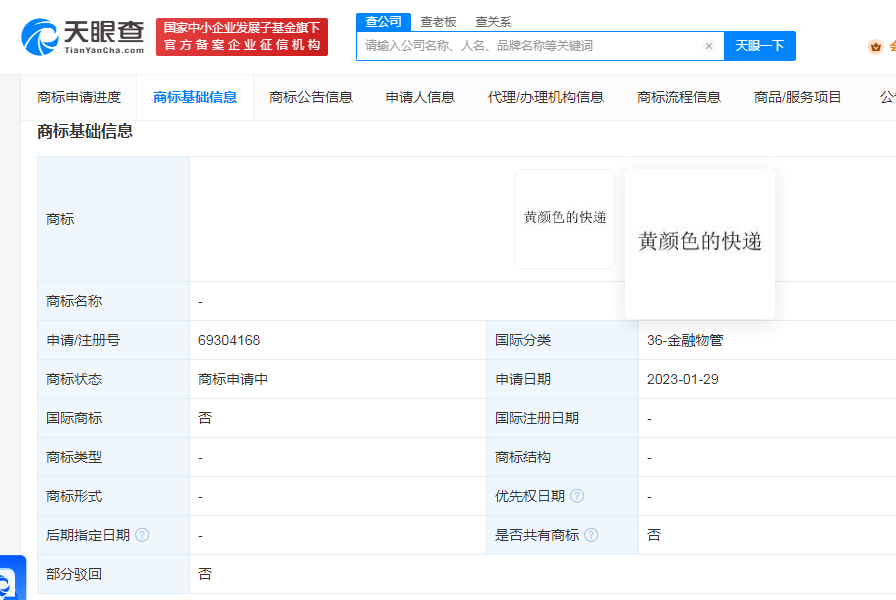Go to the 商标申请进度 tab
896x600 pixels.
click(x=79, y=97)
